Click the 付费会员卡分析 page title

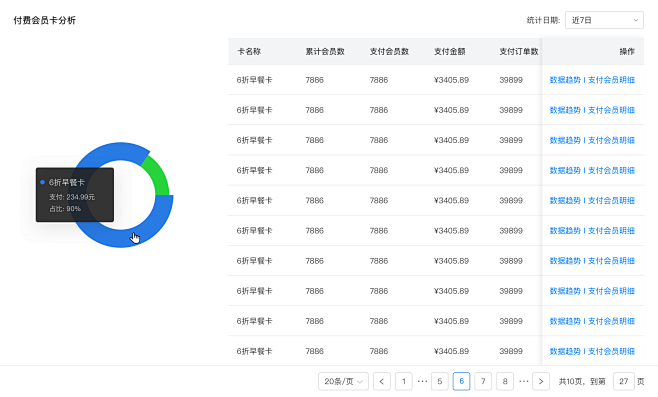[x=44, y=20]
